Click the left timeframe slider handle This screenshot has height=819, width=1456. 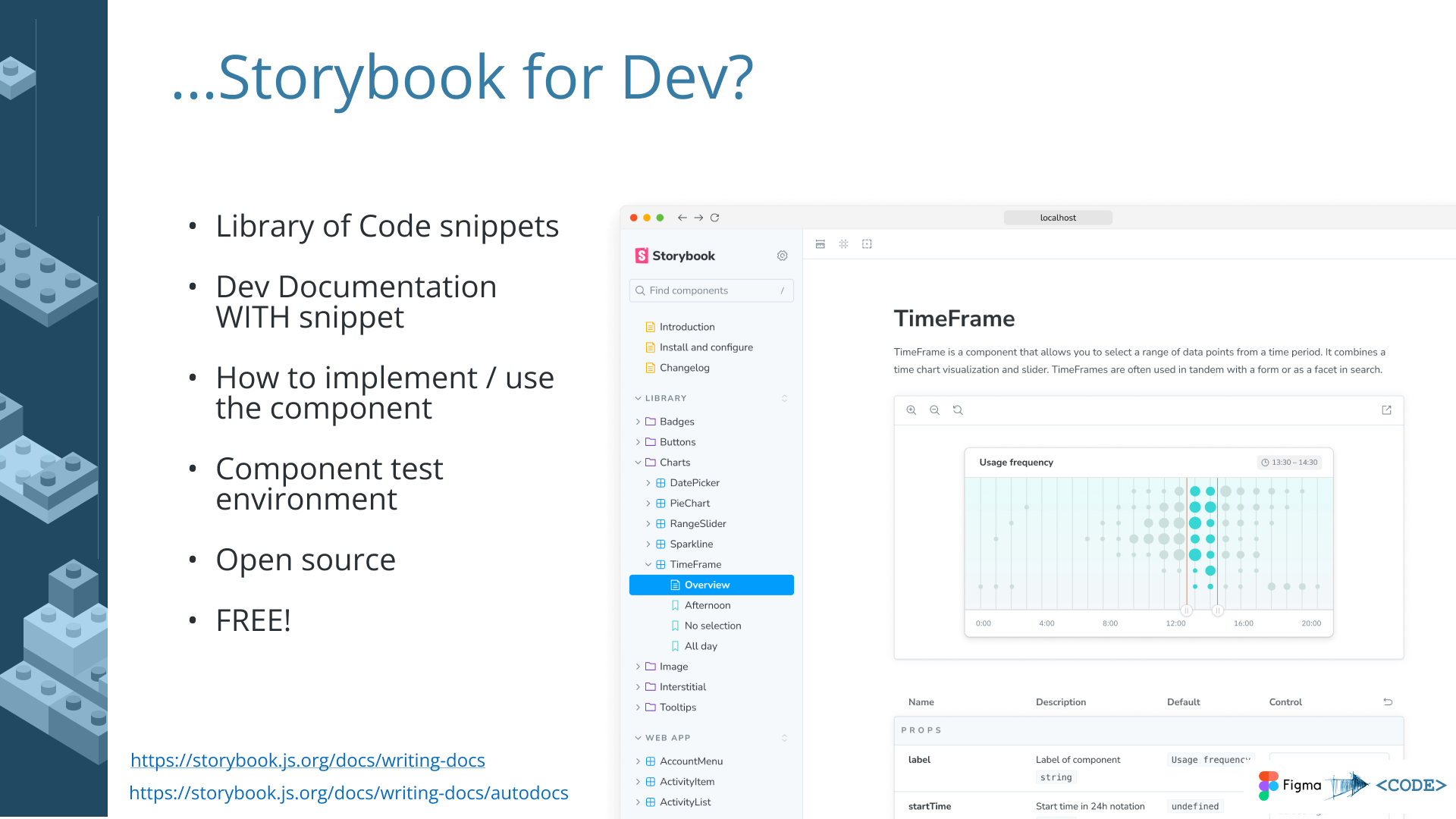1187,610
